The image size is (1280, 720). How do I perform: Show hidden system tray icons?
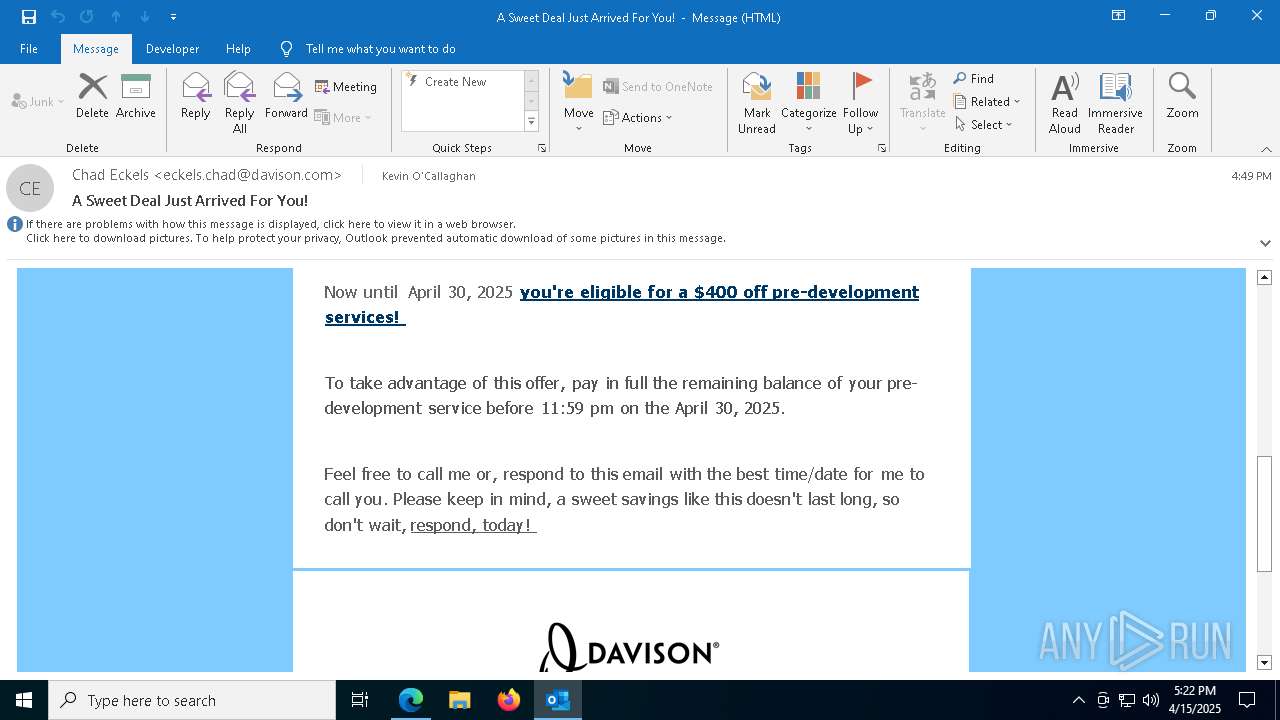coord(1078,700)
